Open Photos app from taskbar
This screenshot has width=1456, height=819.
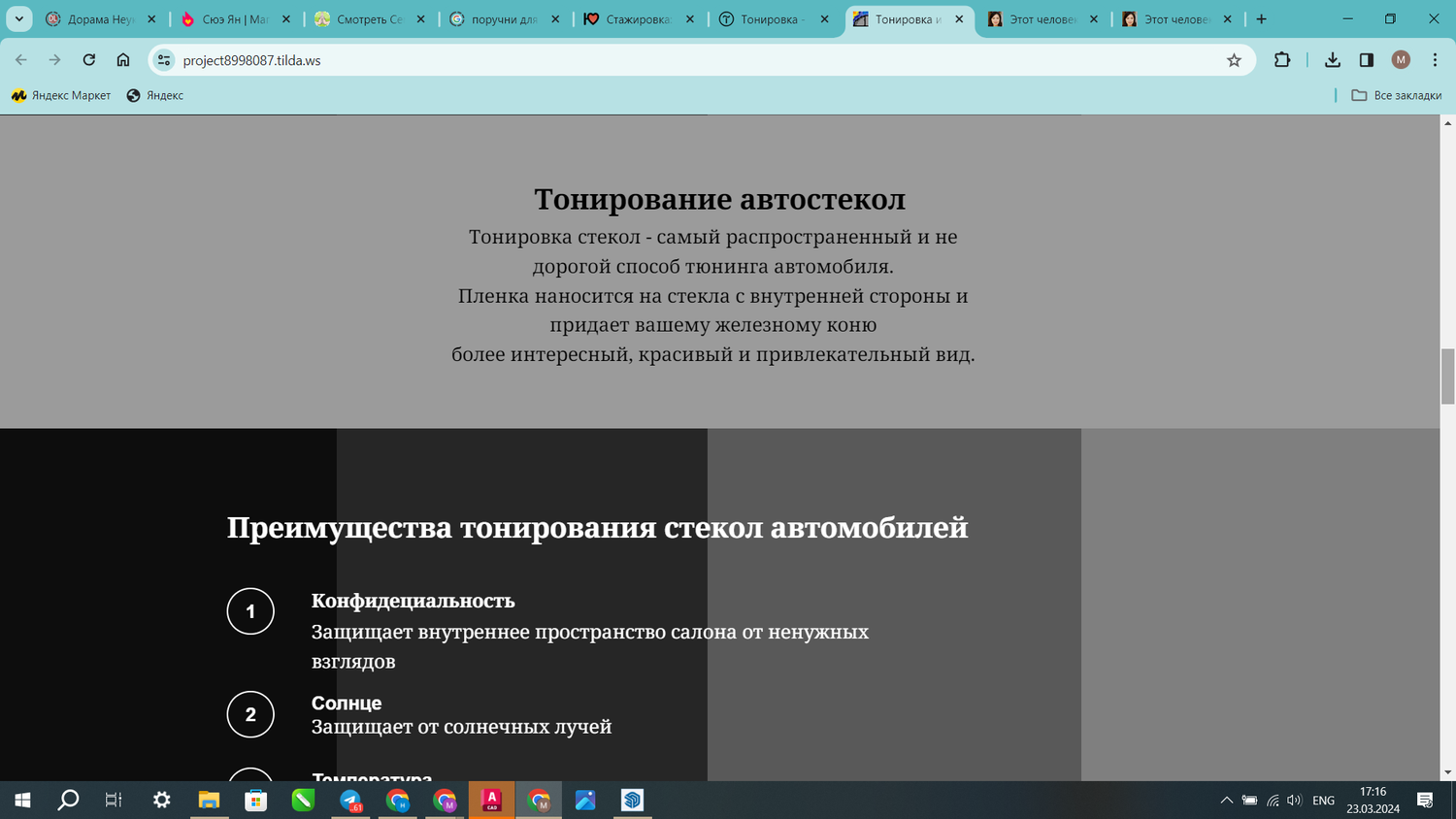click(x=585, y=801)
